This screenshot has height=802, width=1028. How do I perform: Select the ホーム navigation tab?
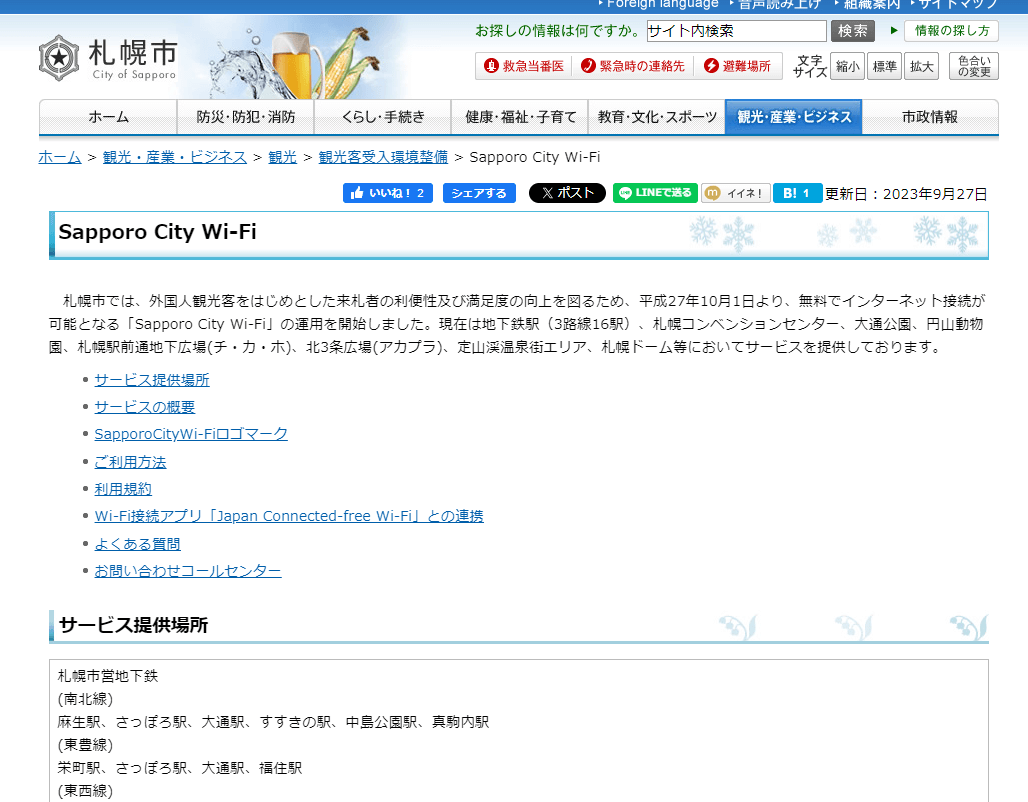(108, 117)
